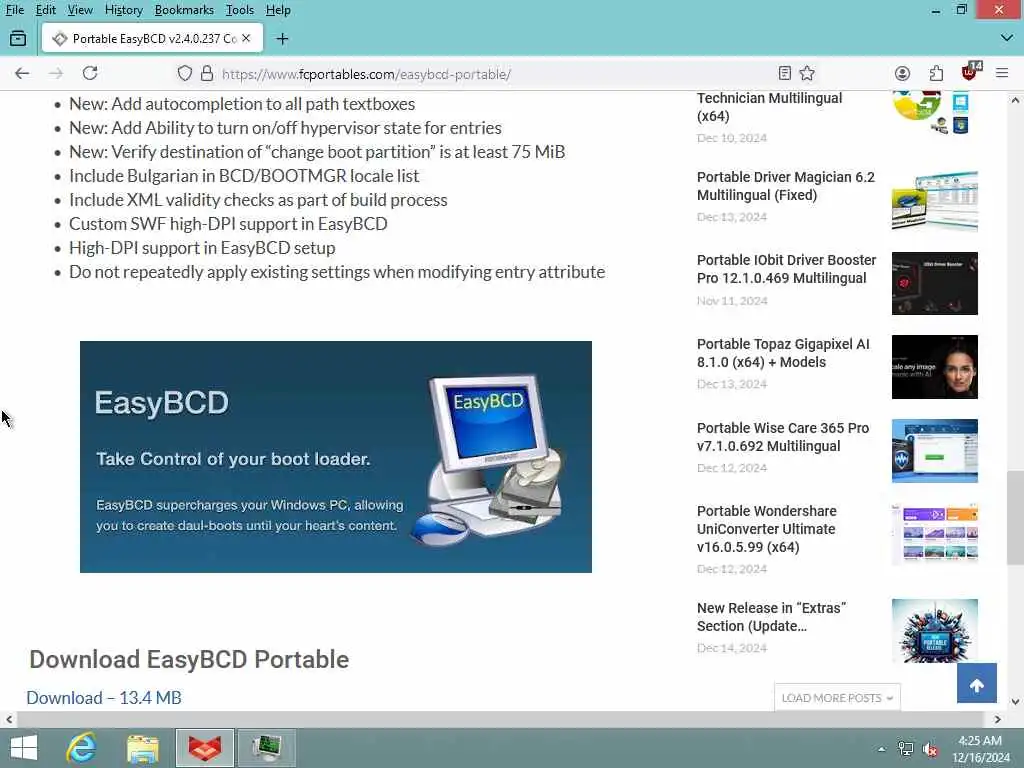Click the Download – 13.4 MB link

(x=104, y=697)
